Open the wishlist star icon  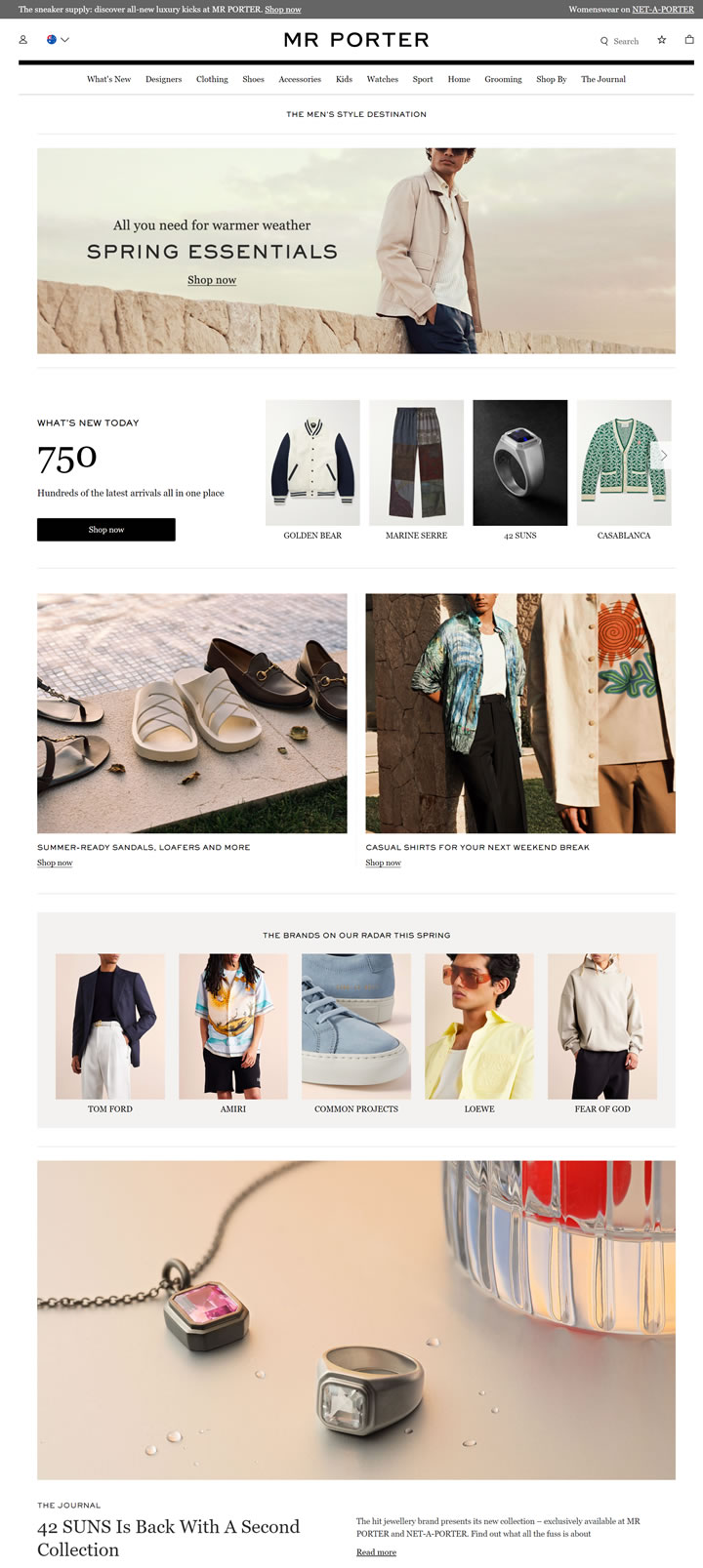(661, 40)
